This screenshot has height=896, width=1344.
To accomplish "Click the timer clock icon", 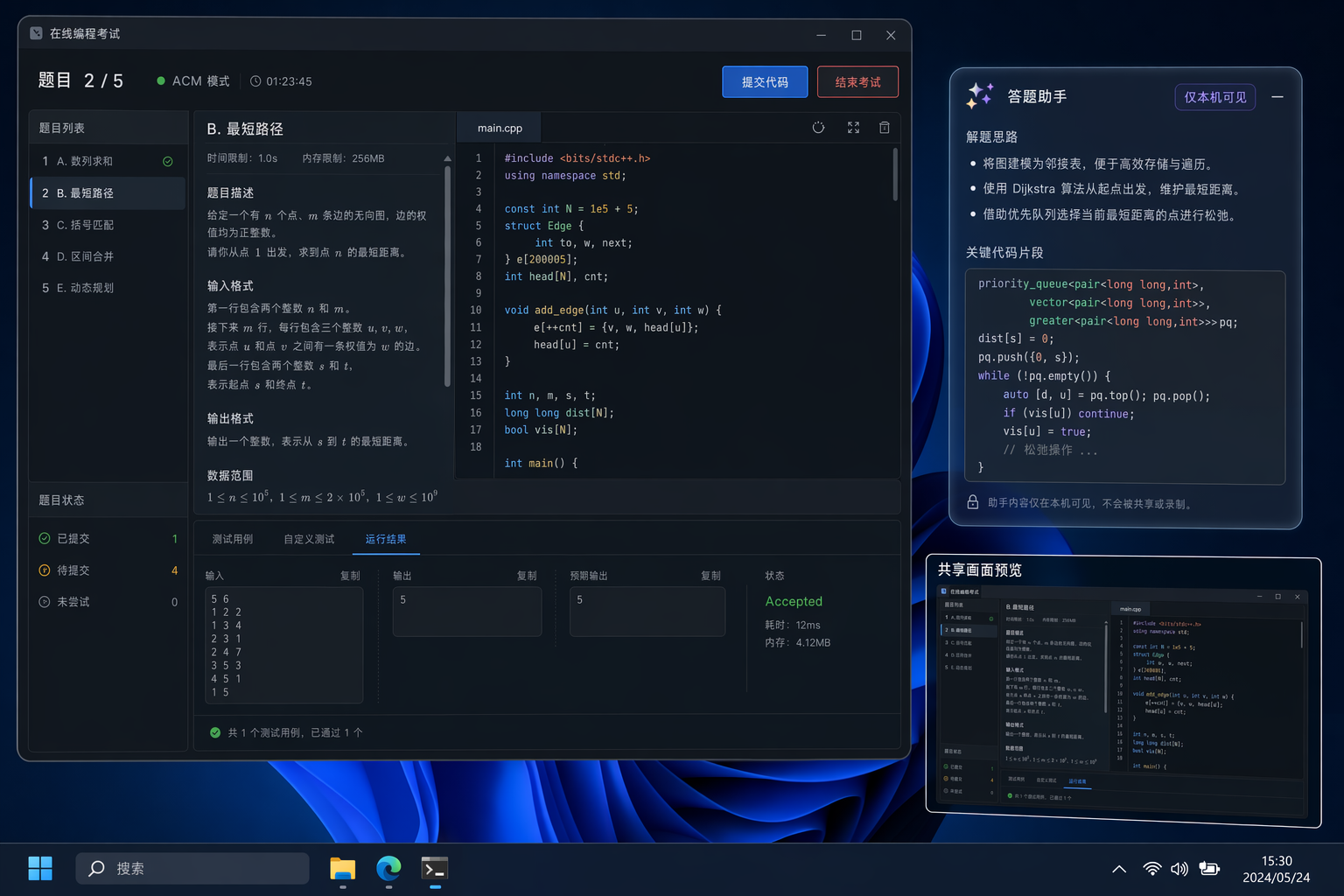I will point(255,81).
